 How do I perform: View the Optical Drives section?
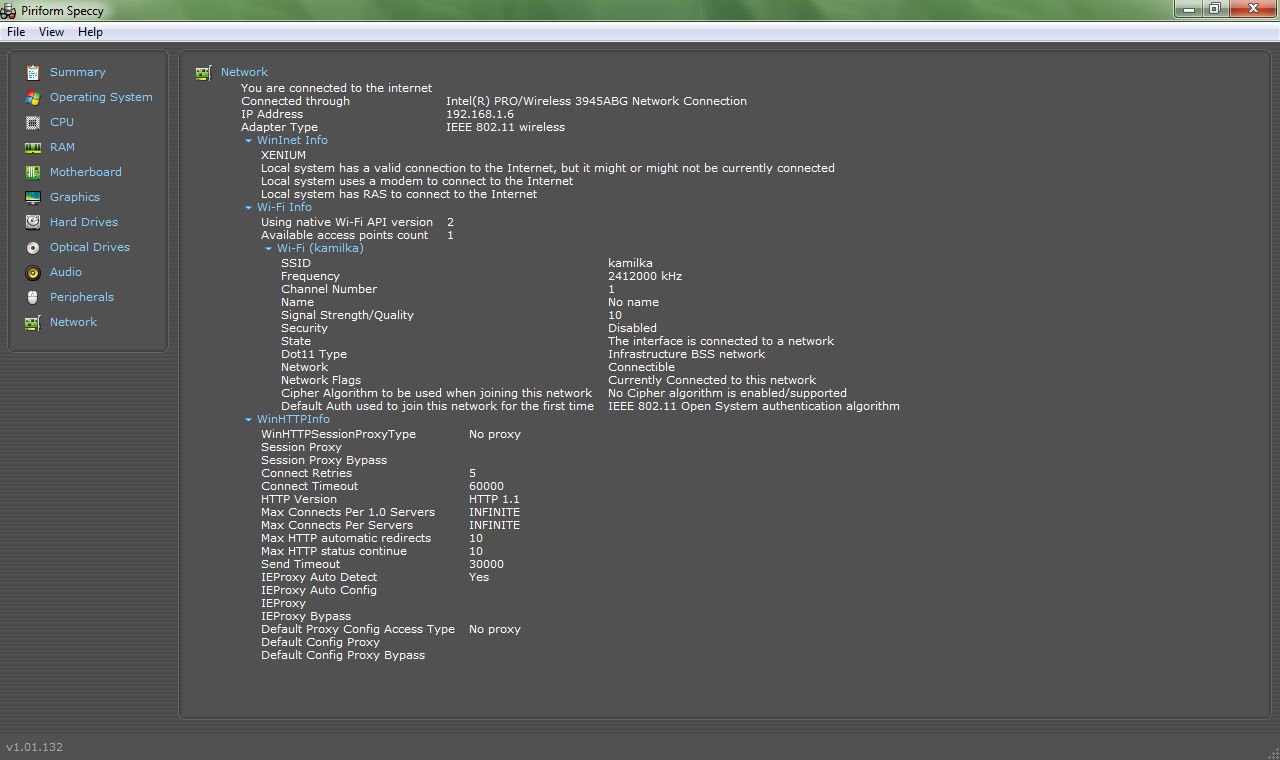coord(90,247)
